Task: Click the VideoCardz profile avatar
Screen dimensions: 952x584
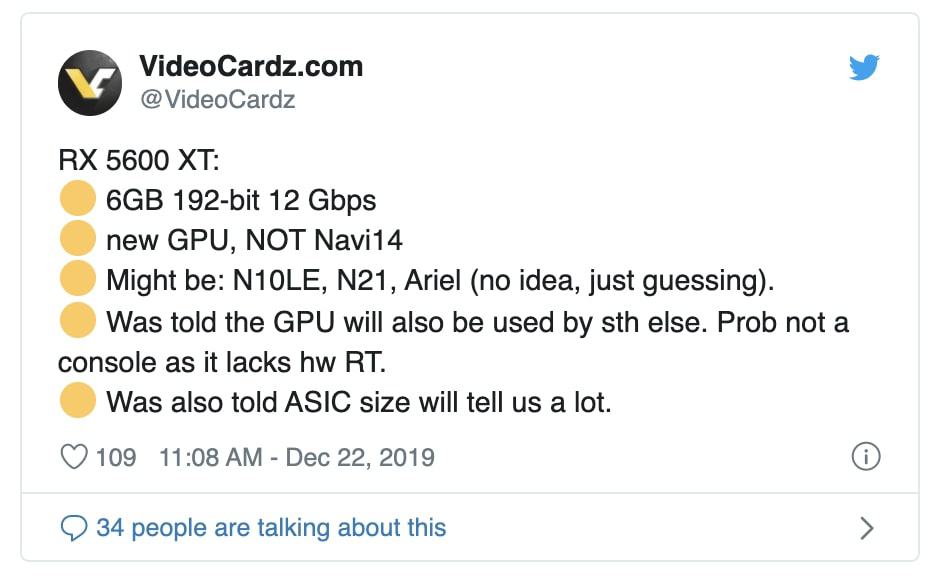Action: [90, 83]
